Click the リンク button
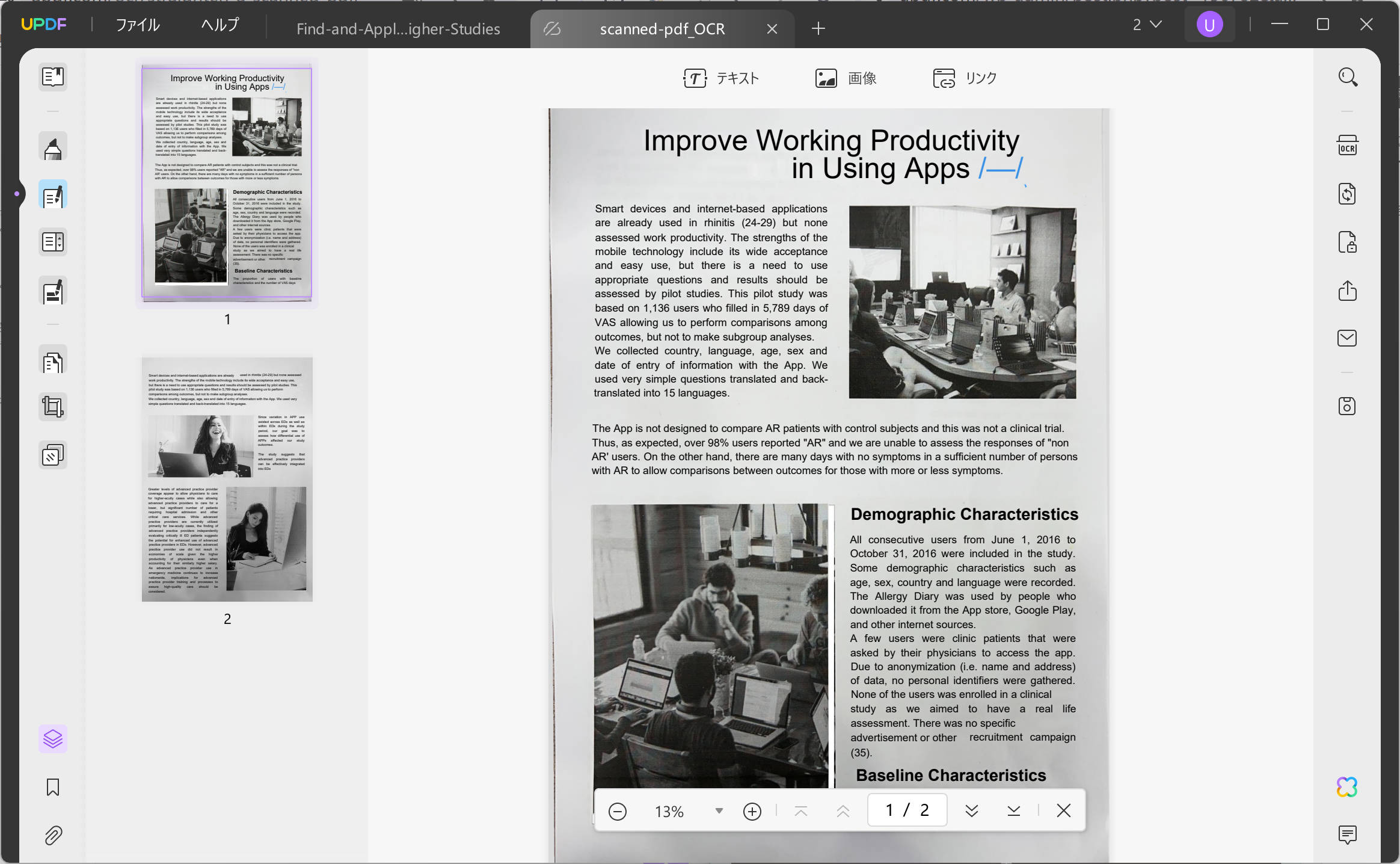The image size is (1400, 864). 965,78
